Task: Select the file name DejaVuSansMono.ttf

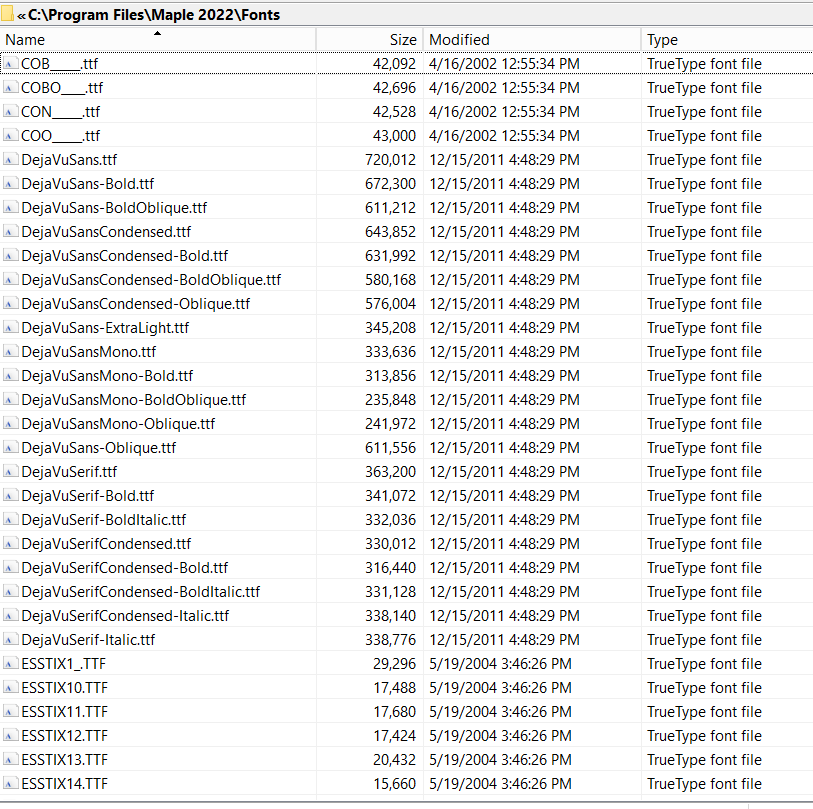Action: [89, 352]
